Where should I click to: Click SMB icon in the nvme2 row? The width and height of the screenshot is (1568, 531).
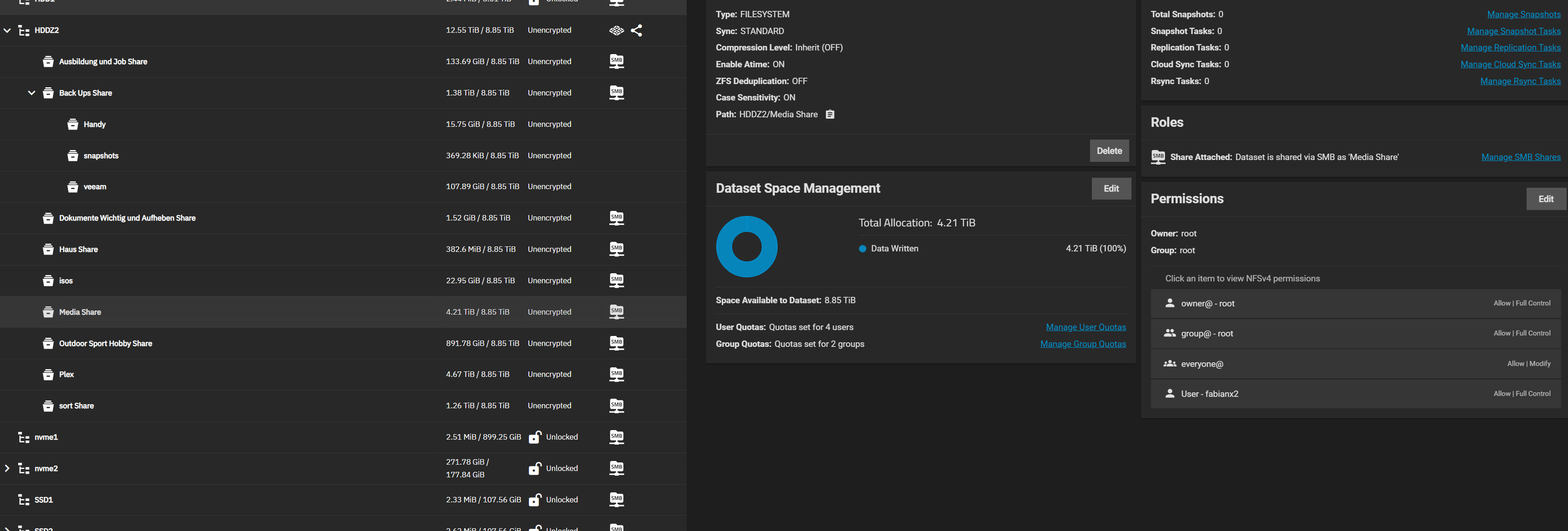click(617, 468)
